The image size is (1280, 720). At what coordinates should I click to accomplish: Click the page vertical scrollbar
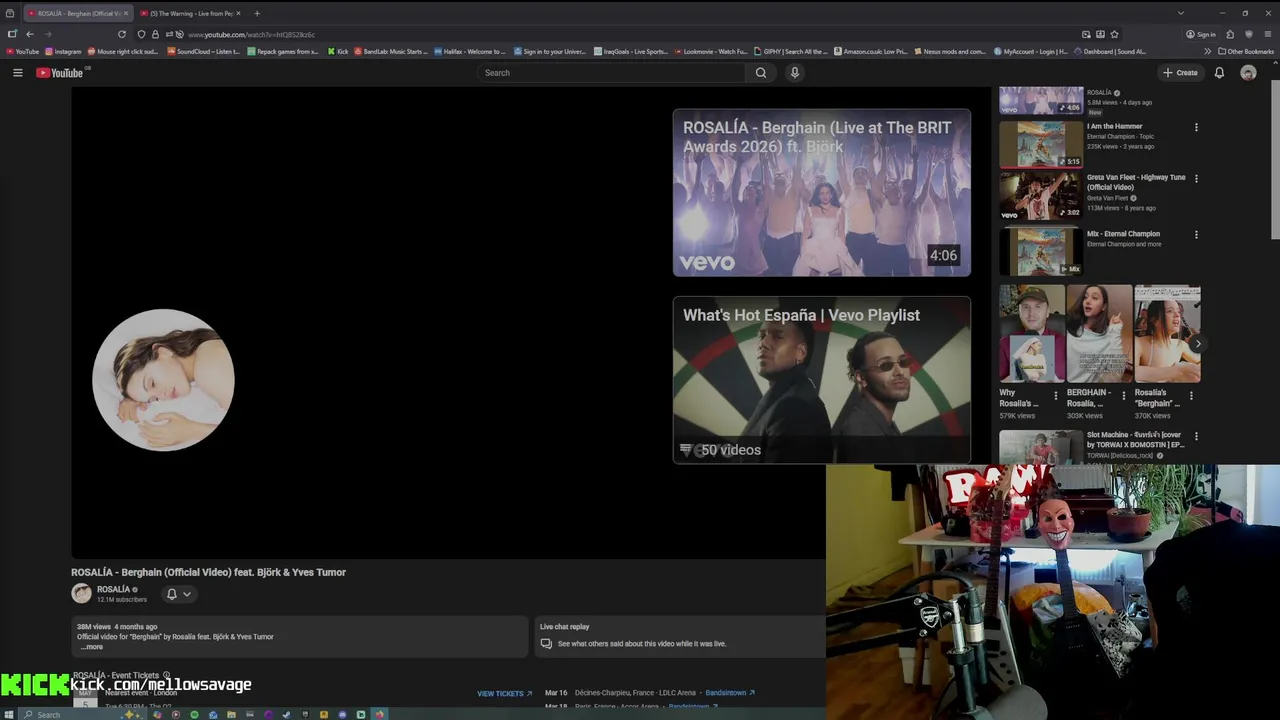click(1275, 160)
